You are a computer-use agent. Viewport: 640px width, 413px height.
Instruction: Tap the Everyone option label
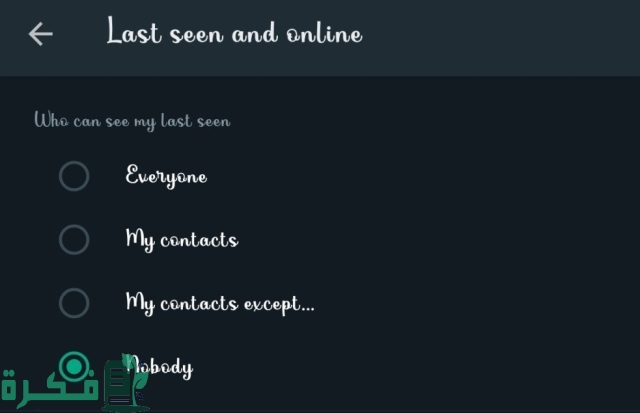166,176
